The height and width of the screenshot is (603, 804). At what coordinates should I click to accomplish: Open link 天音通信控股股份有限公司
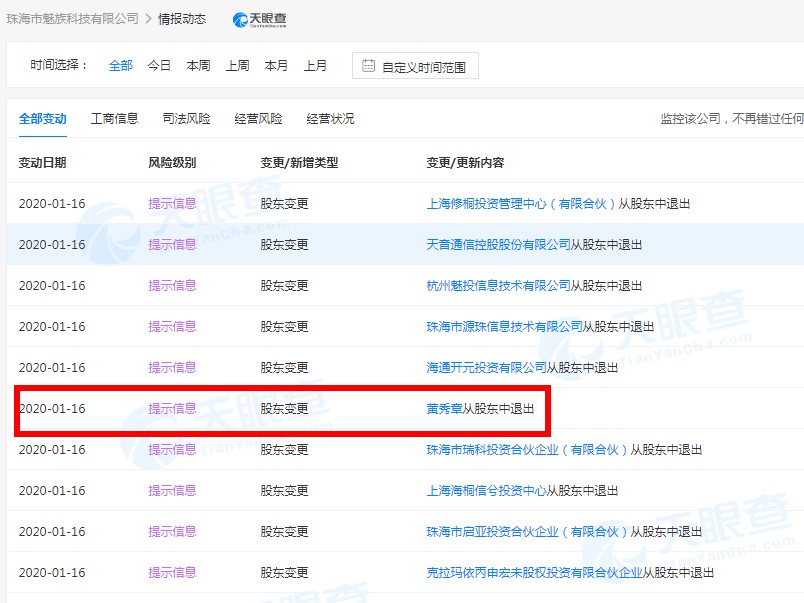coord(498,245)
